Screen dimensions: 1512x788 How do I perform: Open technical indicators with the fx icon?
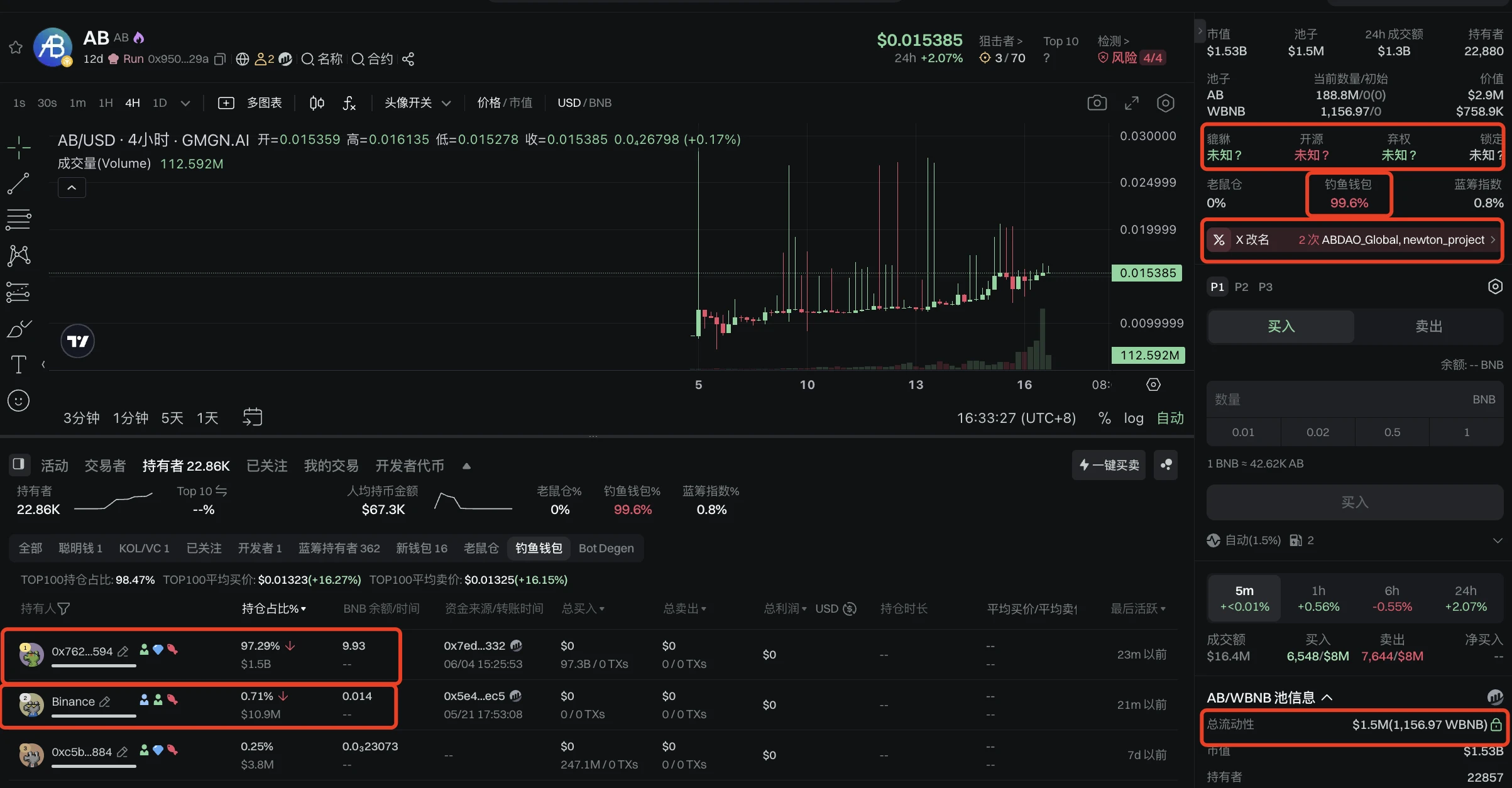click(350, 104)
